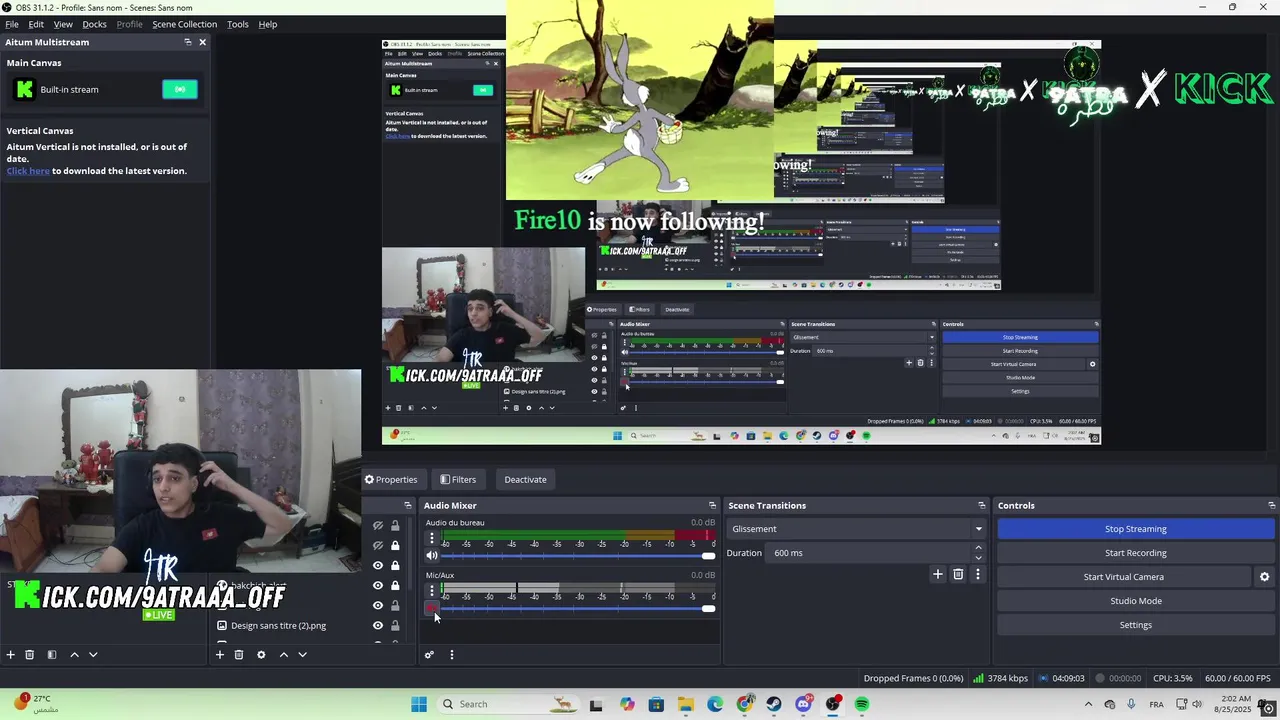The height and width of the screenshot is (720, 1280).
Task: Unlock the bakchich alert source
Action: (395, 585)
